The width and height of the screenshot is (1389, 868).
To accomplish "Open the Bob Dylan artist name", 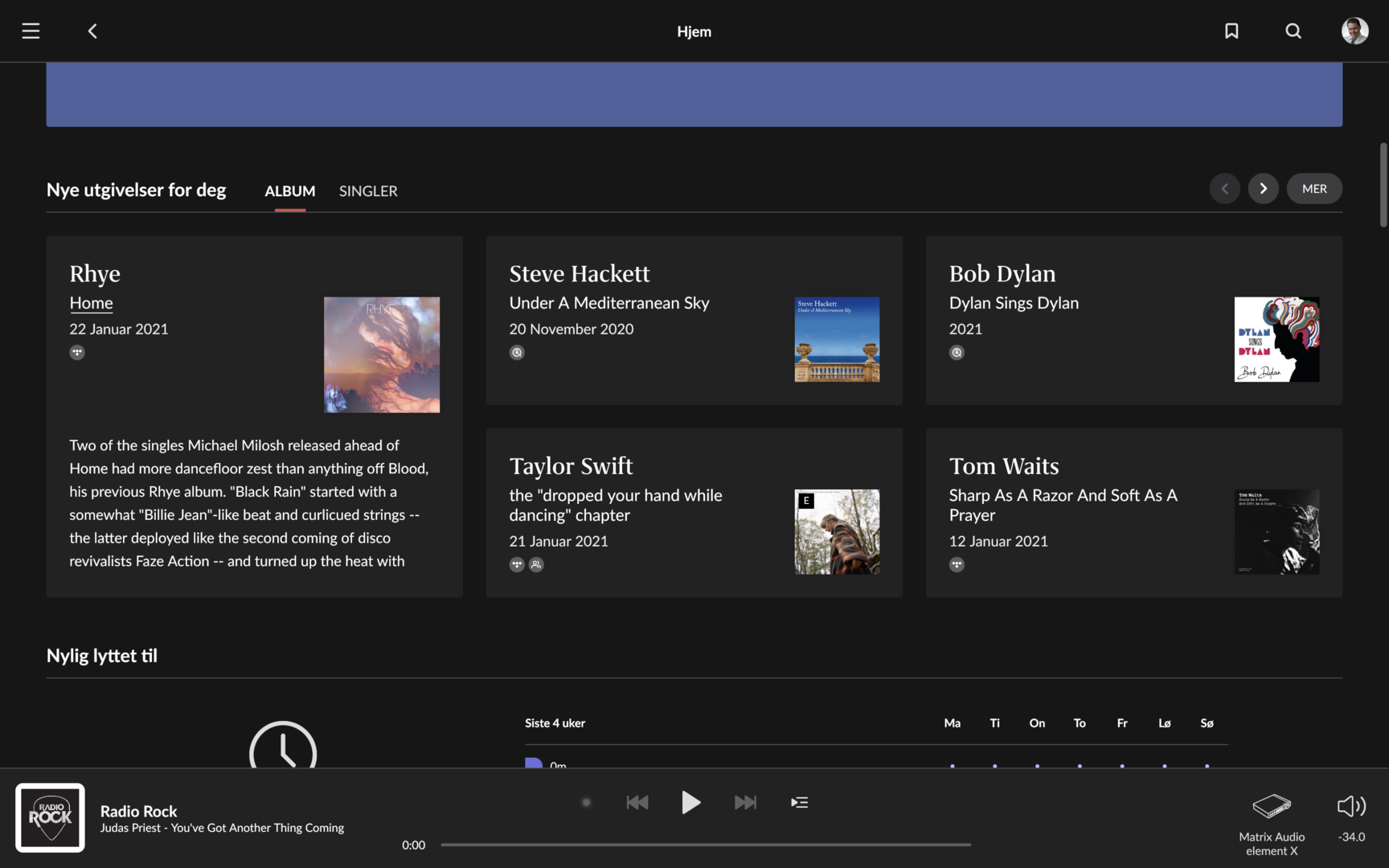I will click(1002, 274).
